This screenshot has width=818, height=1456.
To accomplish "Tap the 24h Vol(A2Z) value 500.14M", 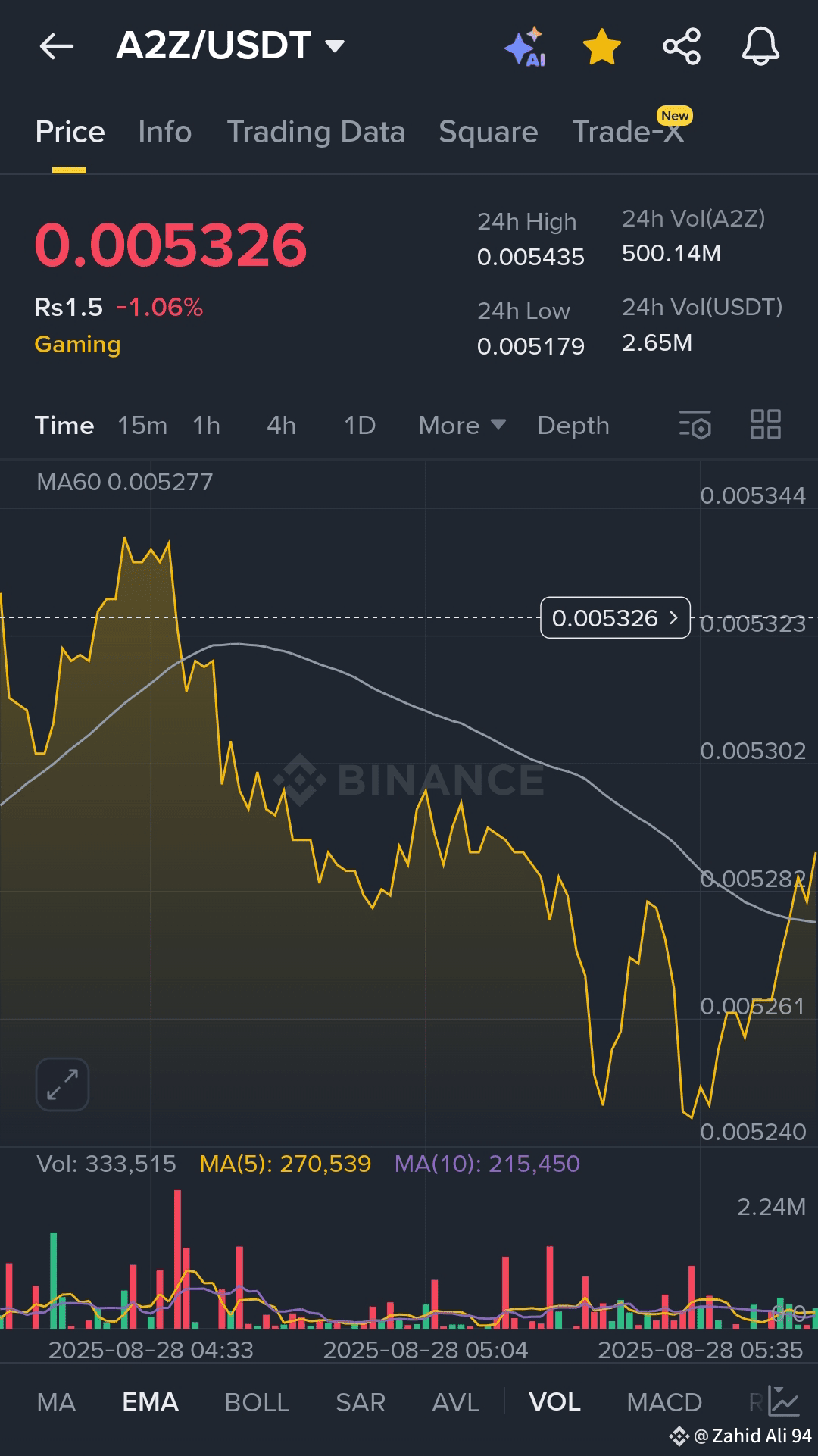I will (x=671, y=254).
